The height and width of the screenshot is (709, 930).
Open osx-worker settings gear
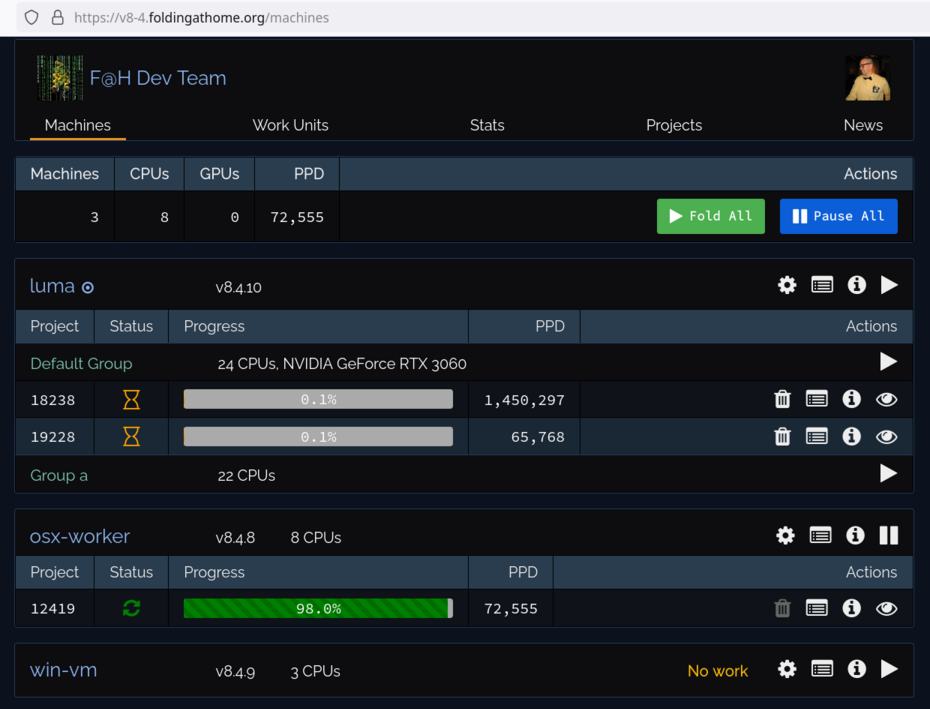click(785, 536)
